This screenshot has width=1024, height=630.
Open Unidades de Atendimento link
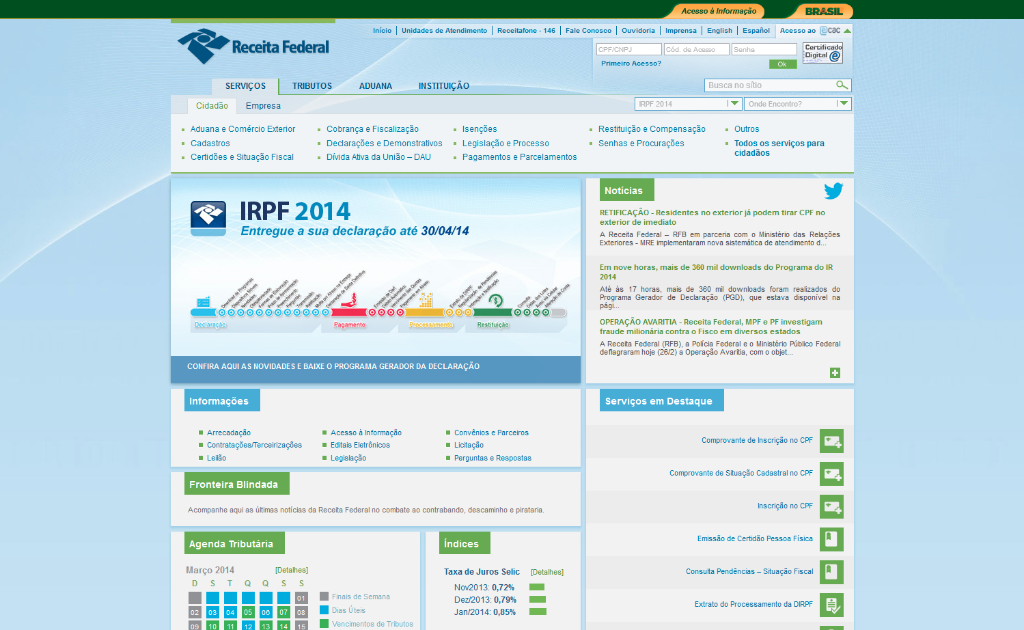tap(444, 31)
